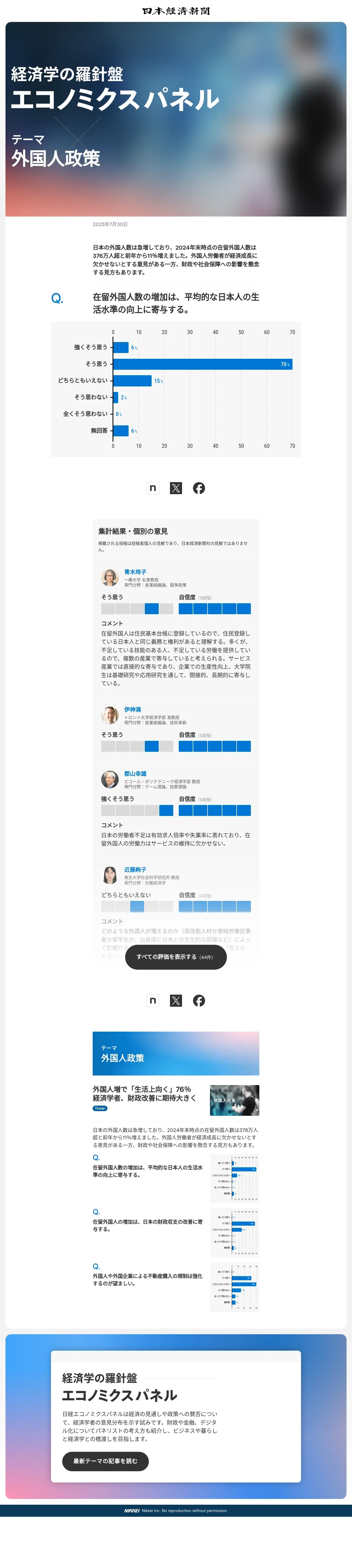
Task: Open question 不動産購入の規制強化するのが望ましい
Action: [x=147, y=1279]
